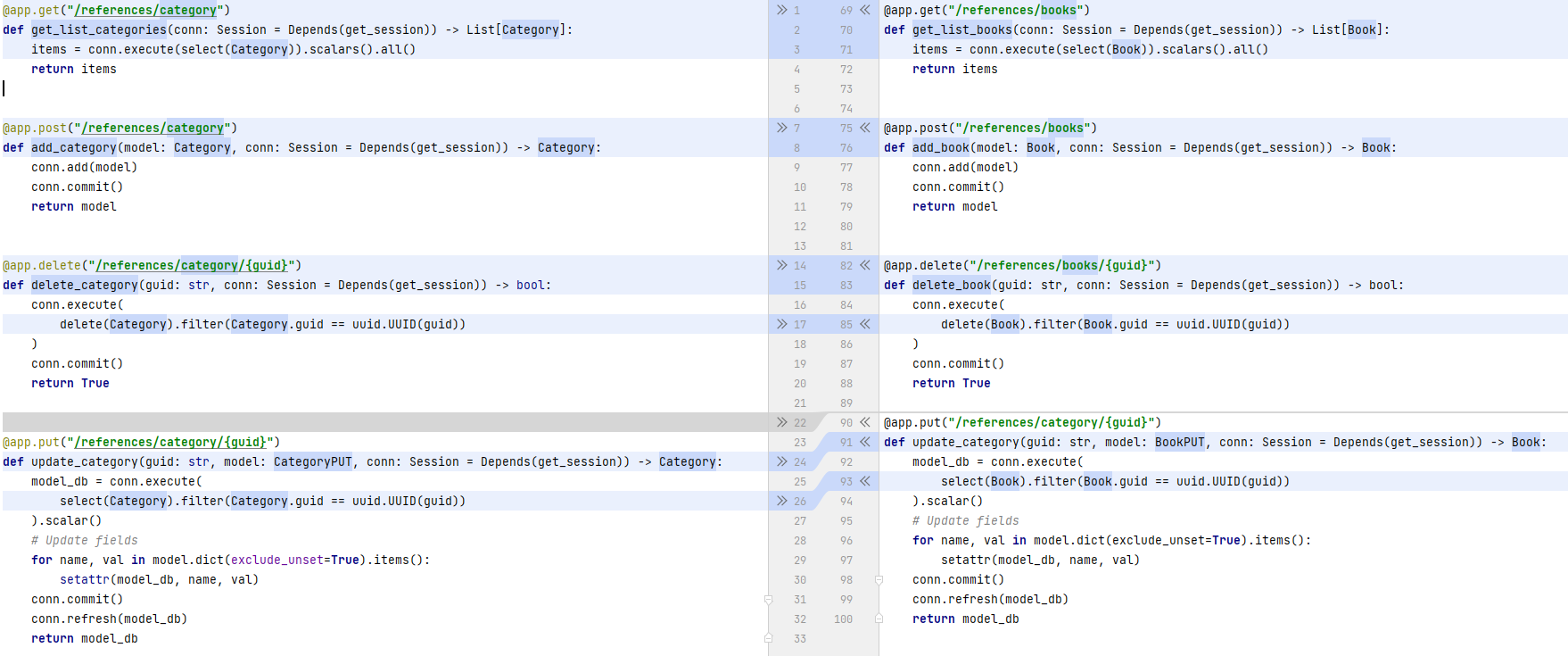This screenshot has height=656, width=1568.
Task: Click "List[Book]" return type in right pane
Action: point(1348,29)
